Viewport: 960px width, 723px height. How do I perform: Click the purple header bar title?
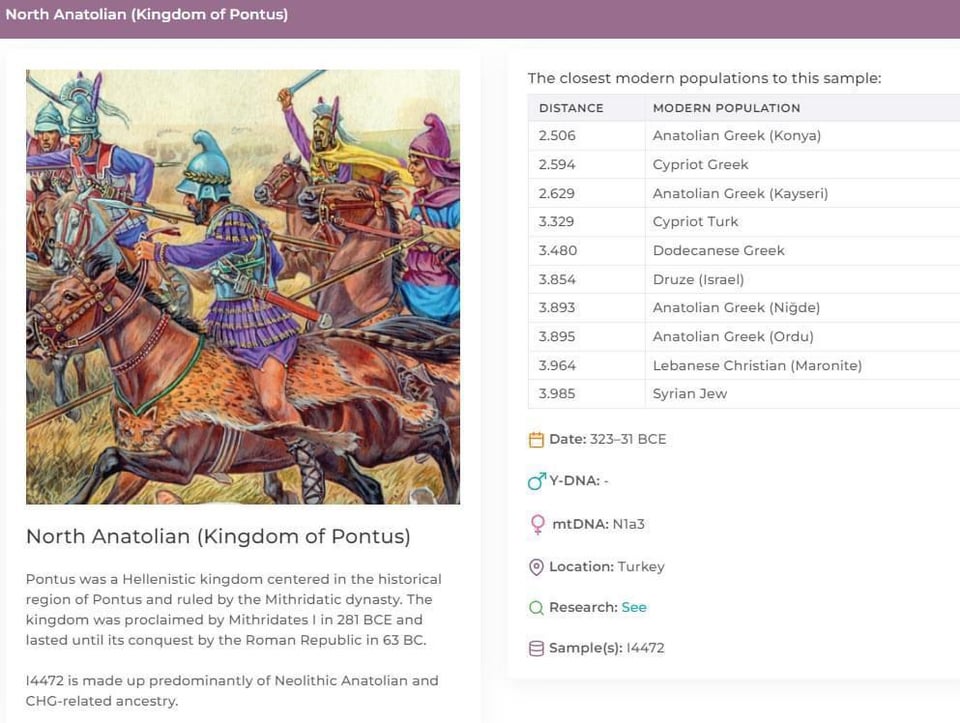click(147, 15)
